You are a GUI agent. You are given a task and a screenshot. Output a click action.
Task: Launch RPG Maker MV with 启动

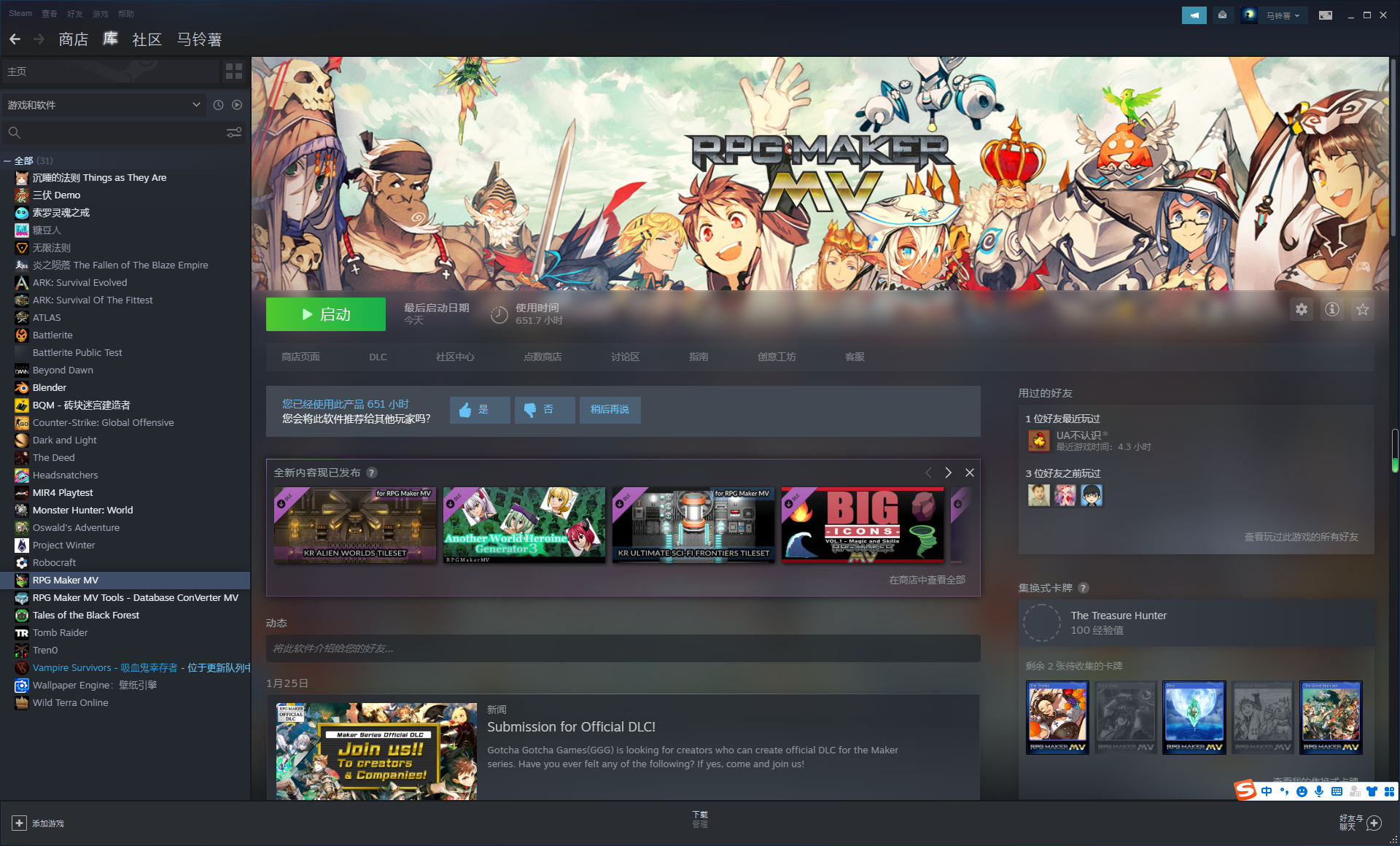pos(326,314)
